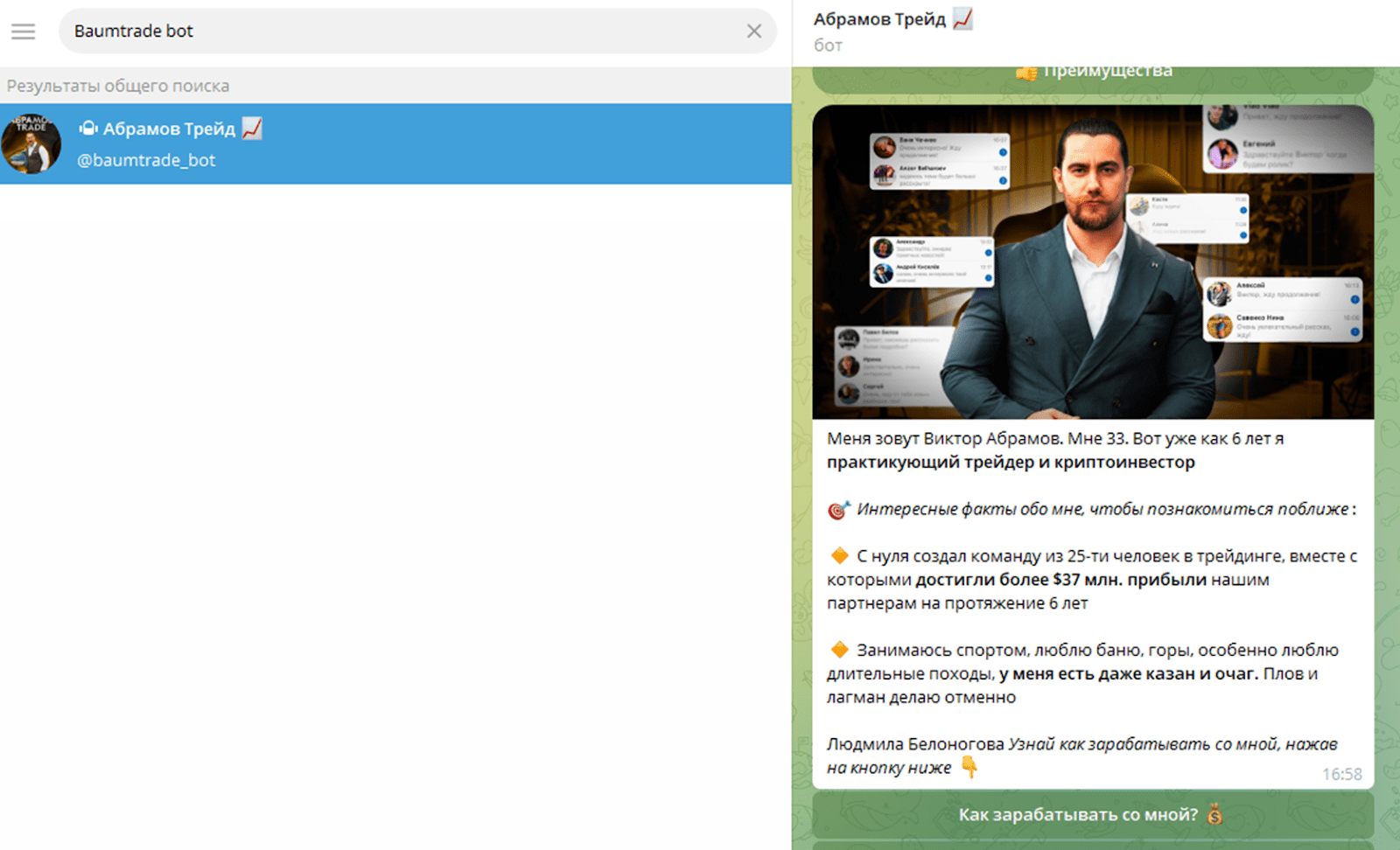Viewport: 1400px width, 850px height.
Task: Click the Абрамов Трейд bot avatar
Action: pos(31,143)
